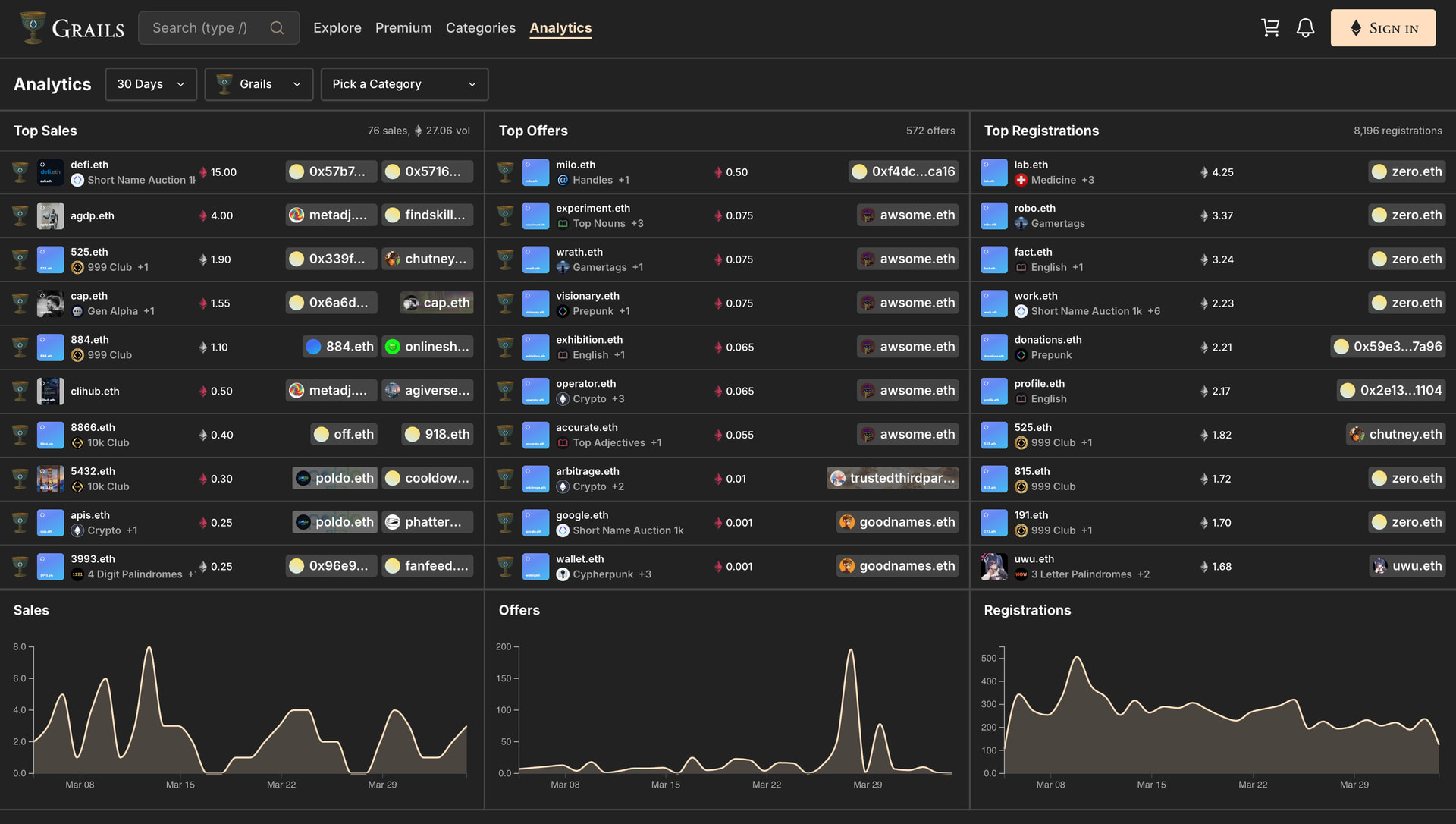Open the Pick a Category dropdown
This screenshot has height=824, width=1456.
coord(404,84)
